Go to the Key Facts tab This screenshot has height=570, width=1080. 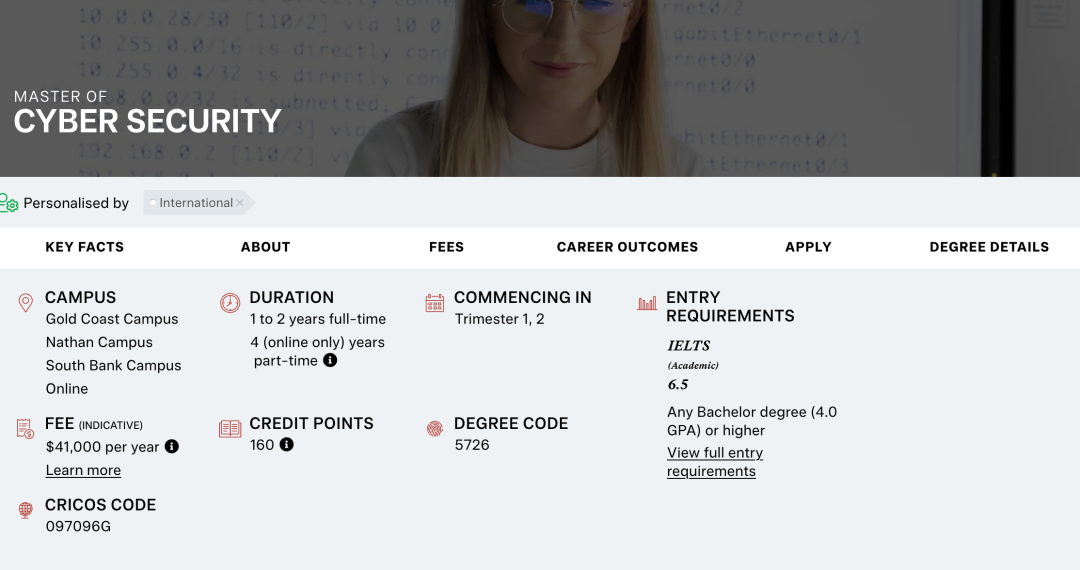[x=85, y=247]
